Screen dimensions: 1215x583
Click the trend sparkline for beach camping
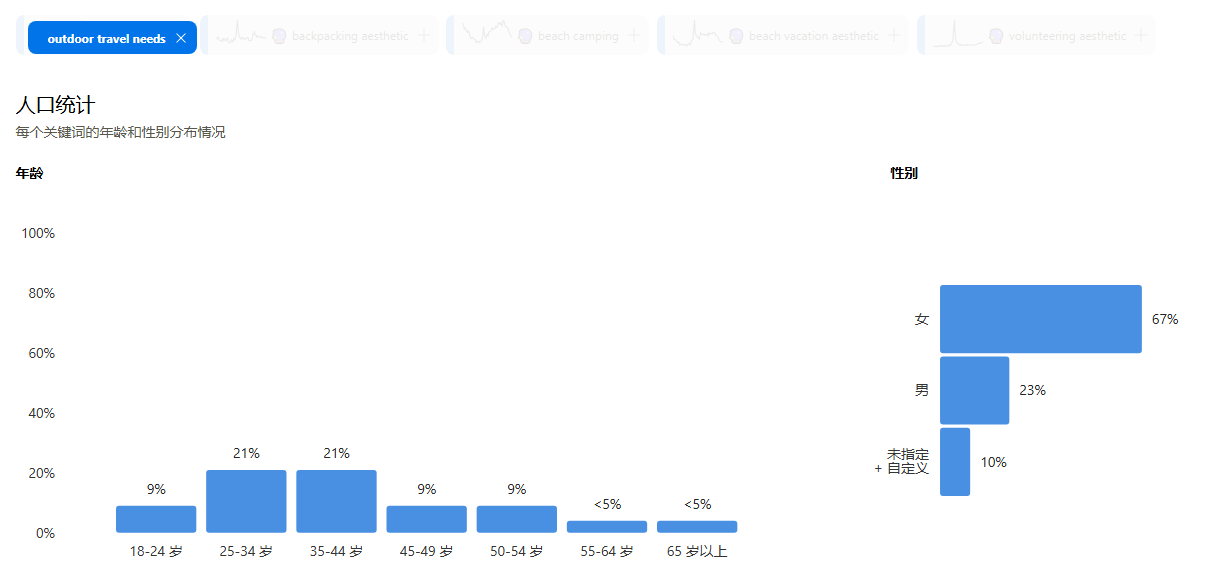pos(487,32)
